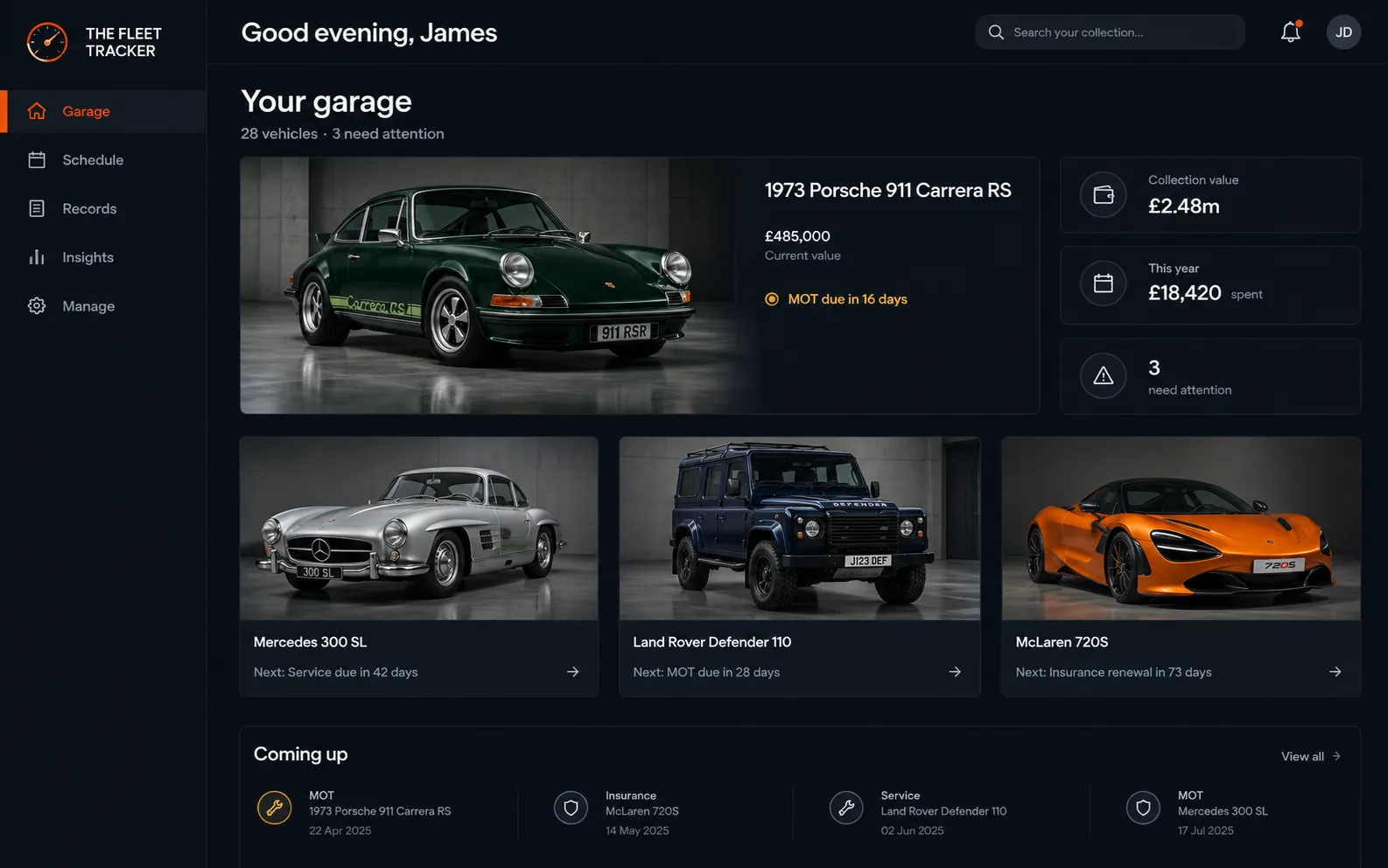Focus the Search your collection field
The width and height of the screenshot is (1388, 868).
tap(1110, 32)
